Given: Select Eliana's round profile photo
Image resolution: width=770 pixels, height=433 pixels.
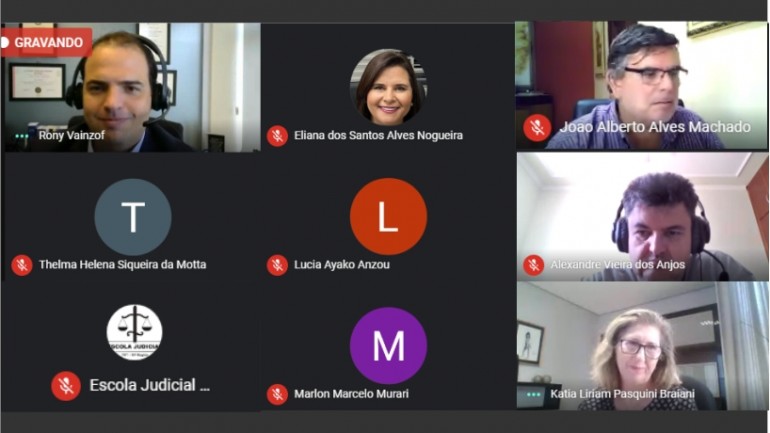Looking at the screenshot, I should (x=388, y=87).
